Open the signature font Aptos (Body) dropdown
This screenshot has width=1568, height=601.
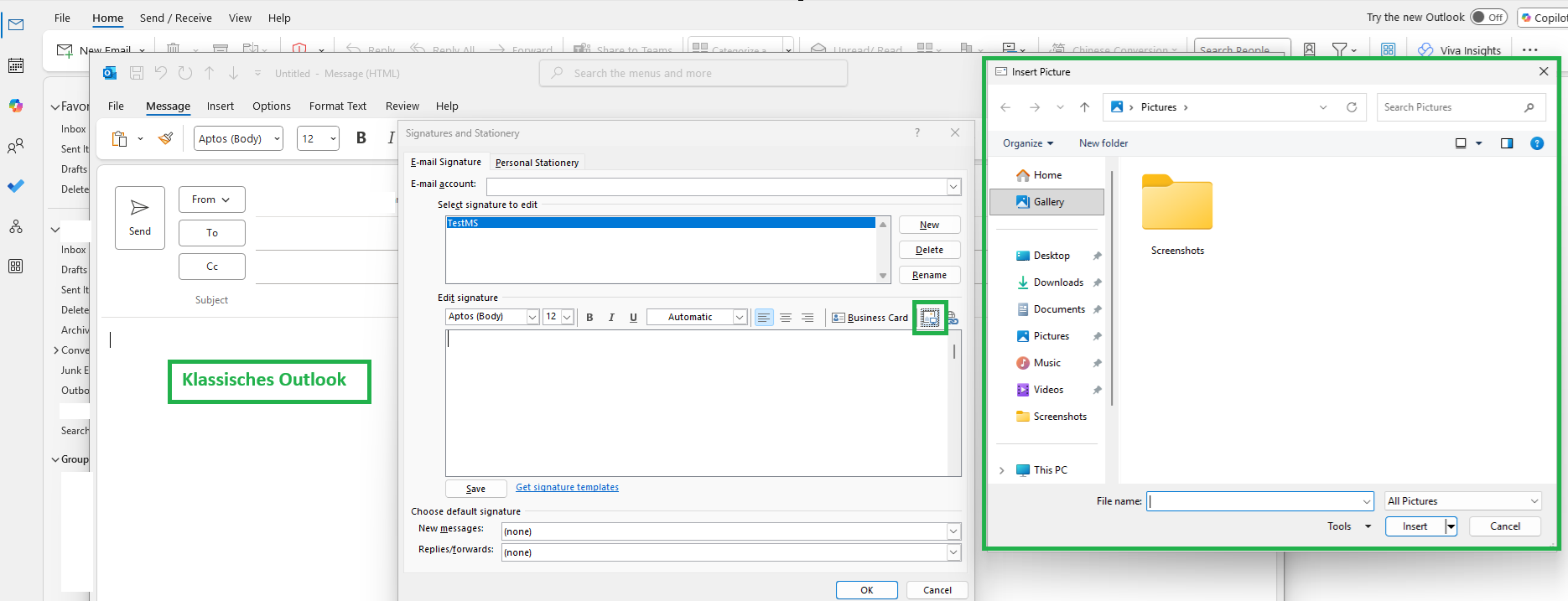pyautogui.click(x=532, y=317)
